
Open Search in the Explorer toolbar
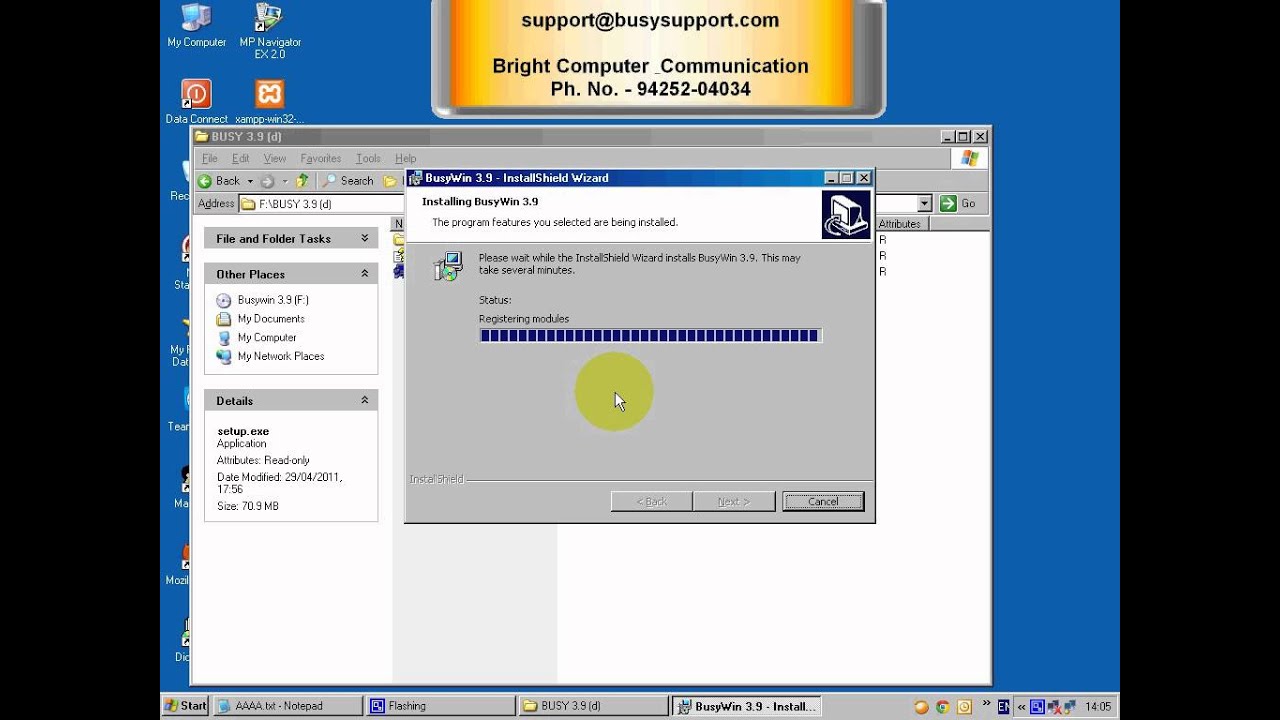[347, 181]
